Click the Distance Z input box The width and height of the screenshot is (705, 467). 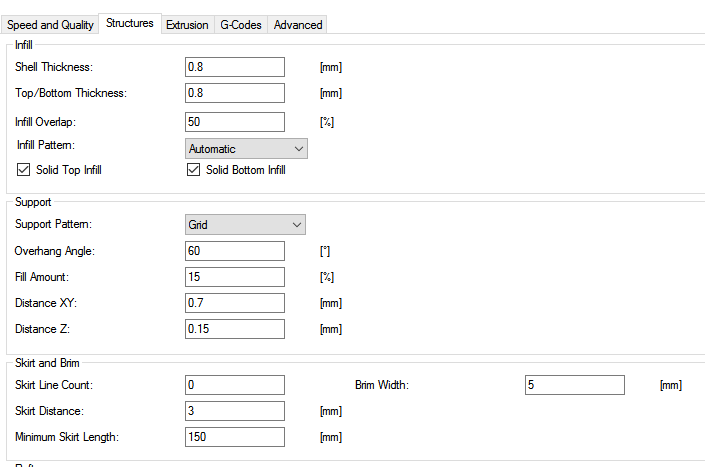pos(235,329)
